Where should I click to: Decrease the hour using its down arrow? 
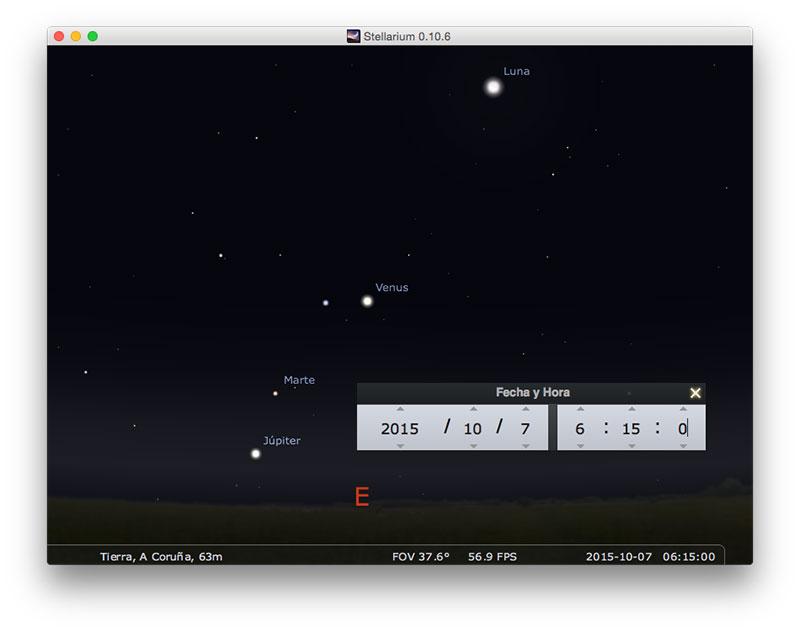(x=579, y=447)
